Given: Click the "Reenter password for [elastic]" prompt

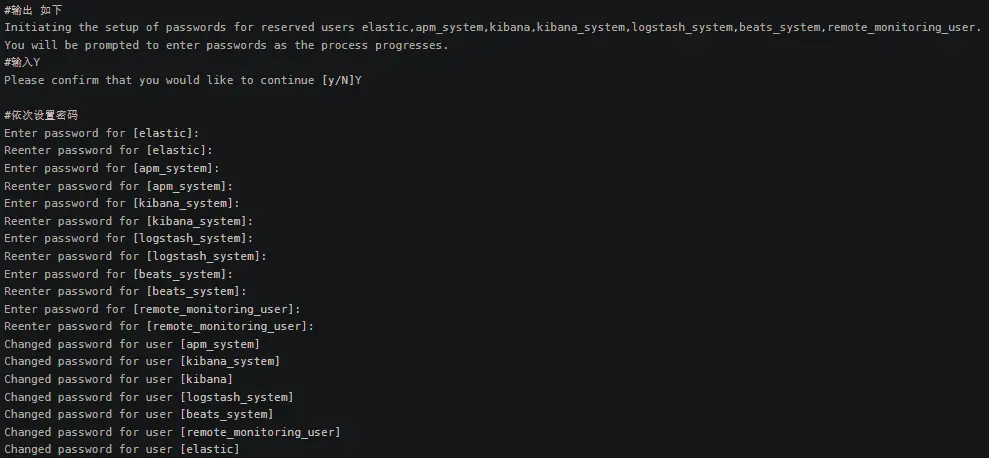Looking at the screenshot, I should [x=109, y=150].
